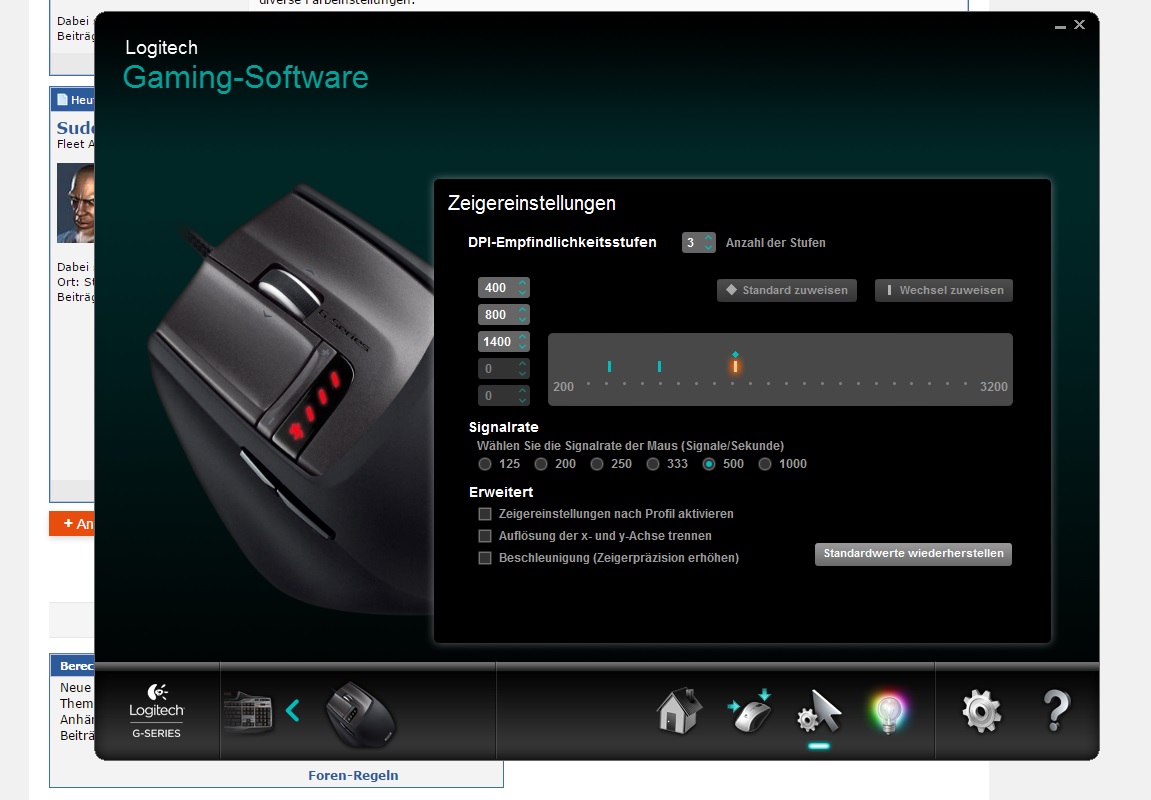Open the lighting color bulb icon
1151x800 pixels.
(888, 712)
